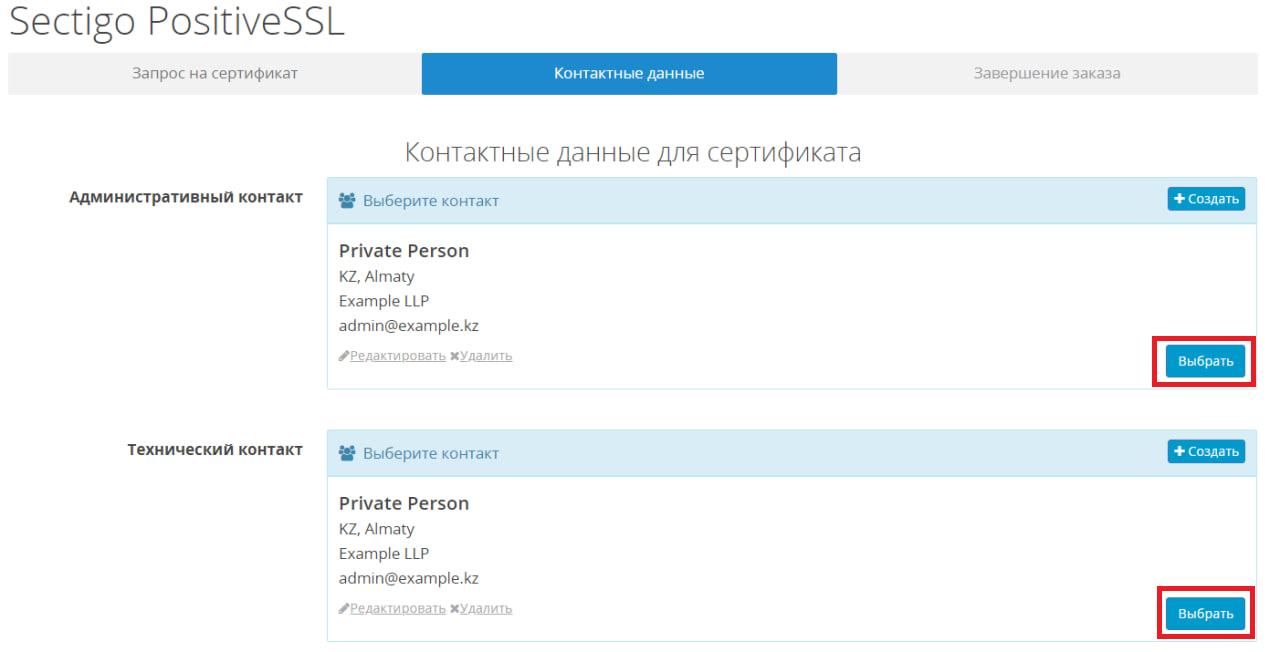Click delete cross icon of technical contact
This screenshot has width=1280, height=652.
(454, 609)
